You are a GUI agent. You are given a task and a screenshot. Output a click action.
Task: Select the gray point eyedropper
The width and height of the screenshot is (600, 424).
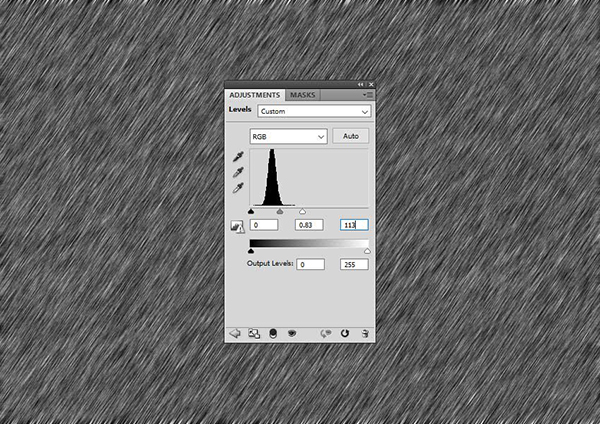238,173
